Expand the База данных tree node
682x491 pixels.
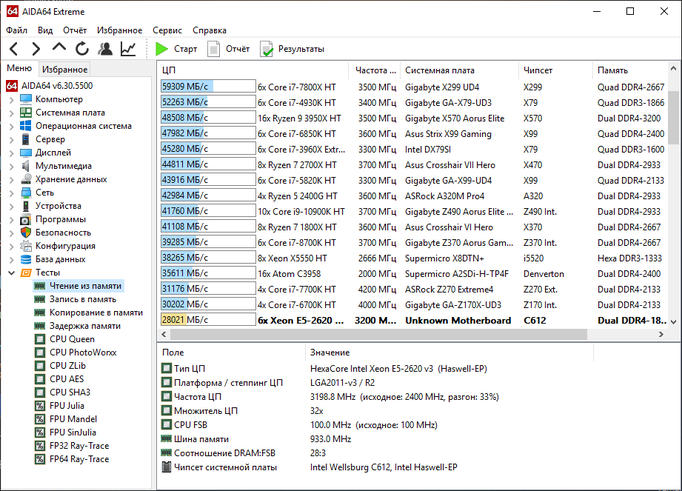[x=12, y=260]
